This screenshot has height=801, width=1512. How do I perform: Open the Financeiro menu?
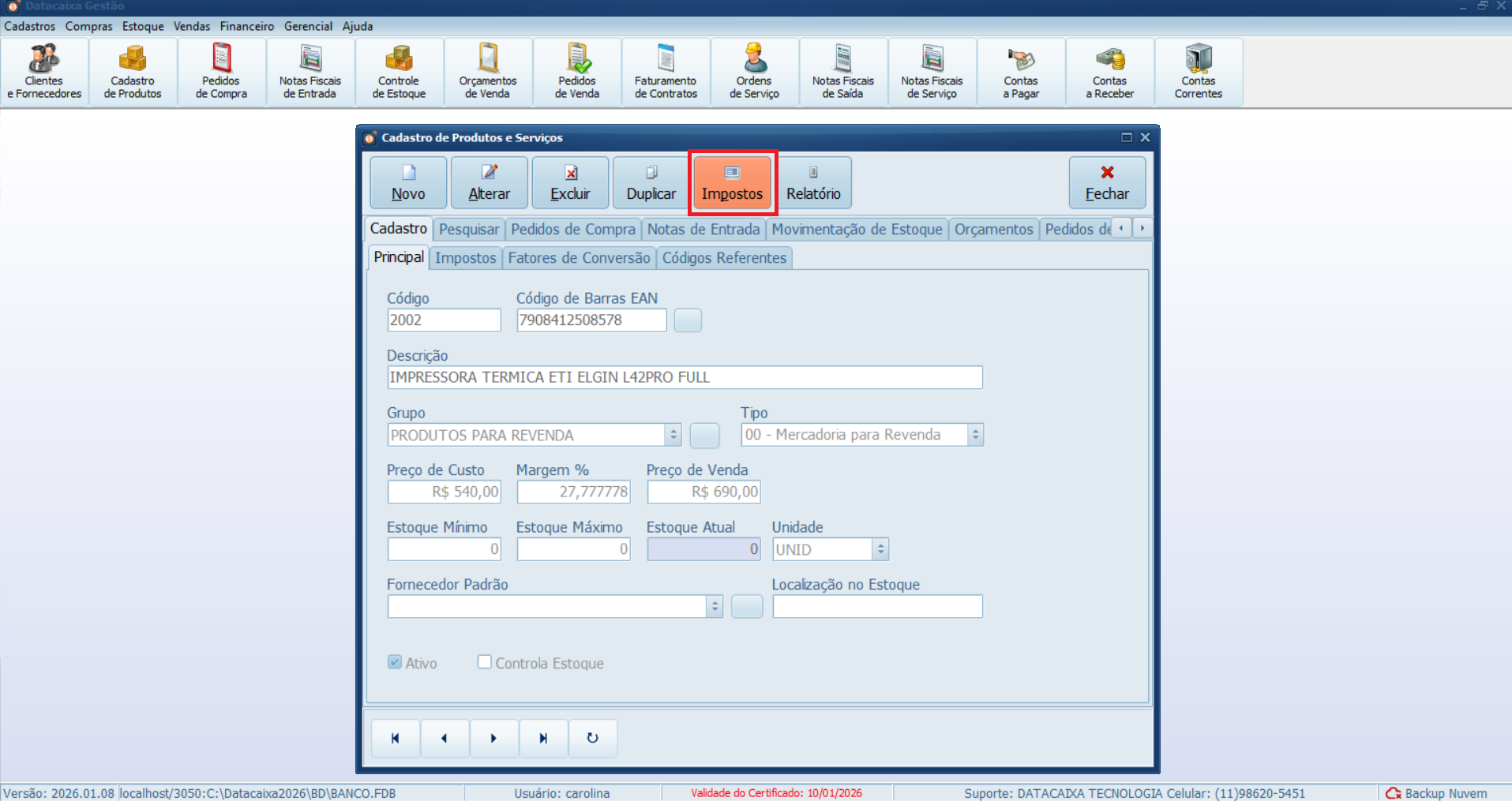coord(246,26)
